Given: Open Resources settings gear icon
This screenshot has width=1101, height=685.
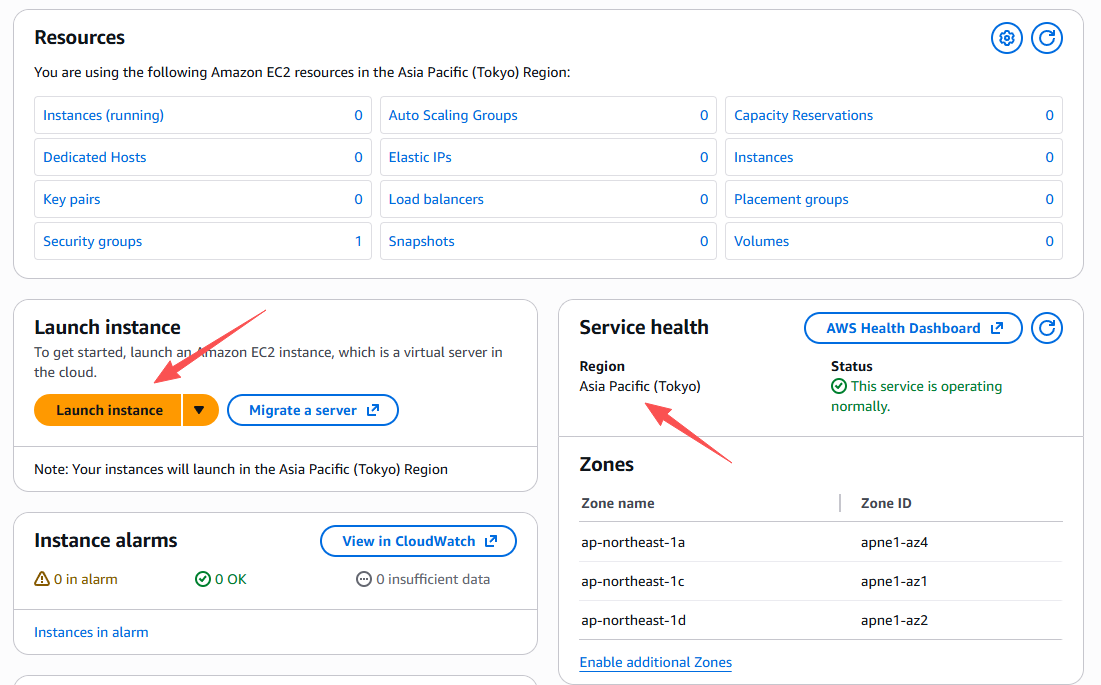Looking at the screenshot, I should tap(1007, 38).
